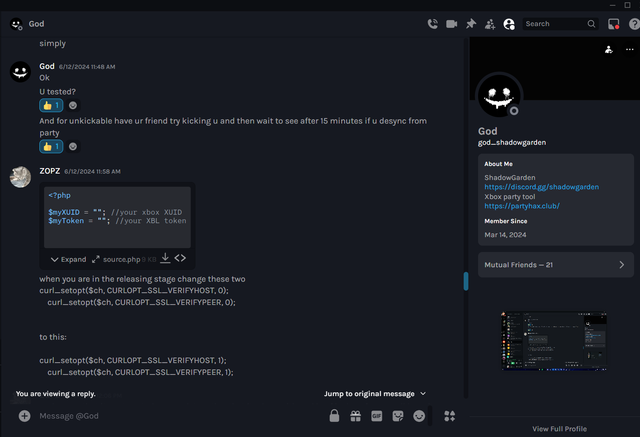Image resolution: width=640 pixels, height=437 pixels.
Task: Open ZOPZ's avatar in chat
Action: click(x=20, y=177)
